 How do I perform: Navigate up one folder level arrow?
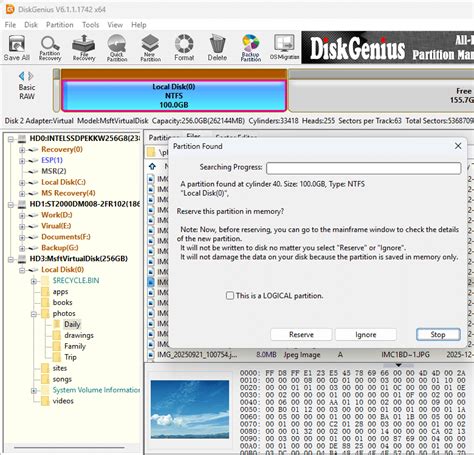tap(152, 166)
